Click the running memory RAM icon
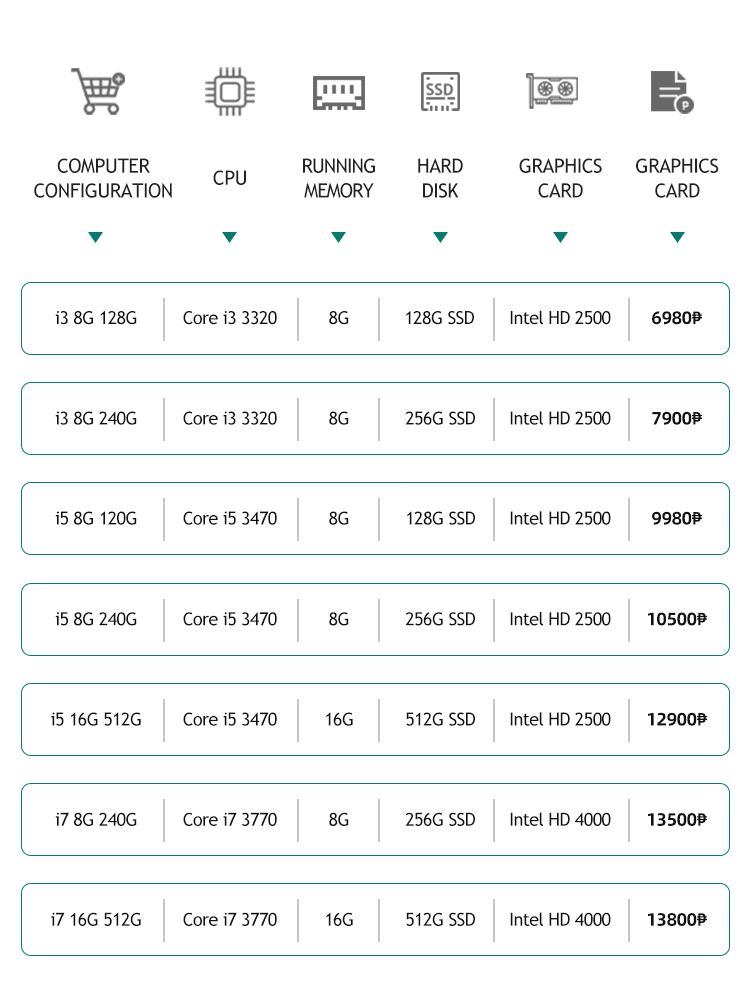 (x=338, y=92)
